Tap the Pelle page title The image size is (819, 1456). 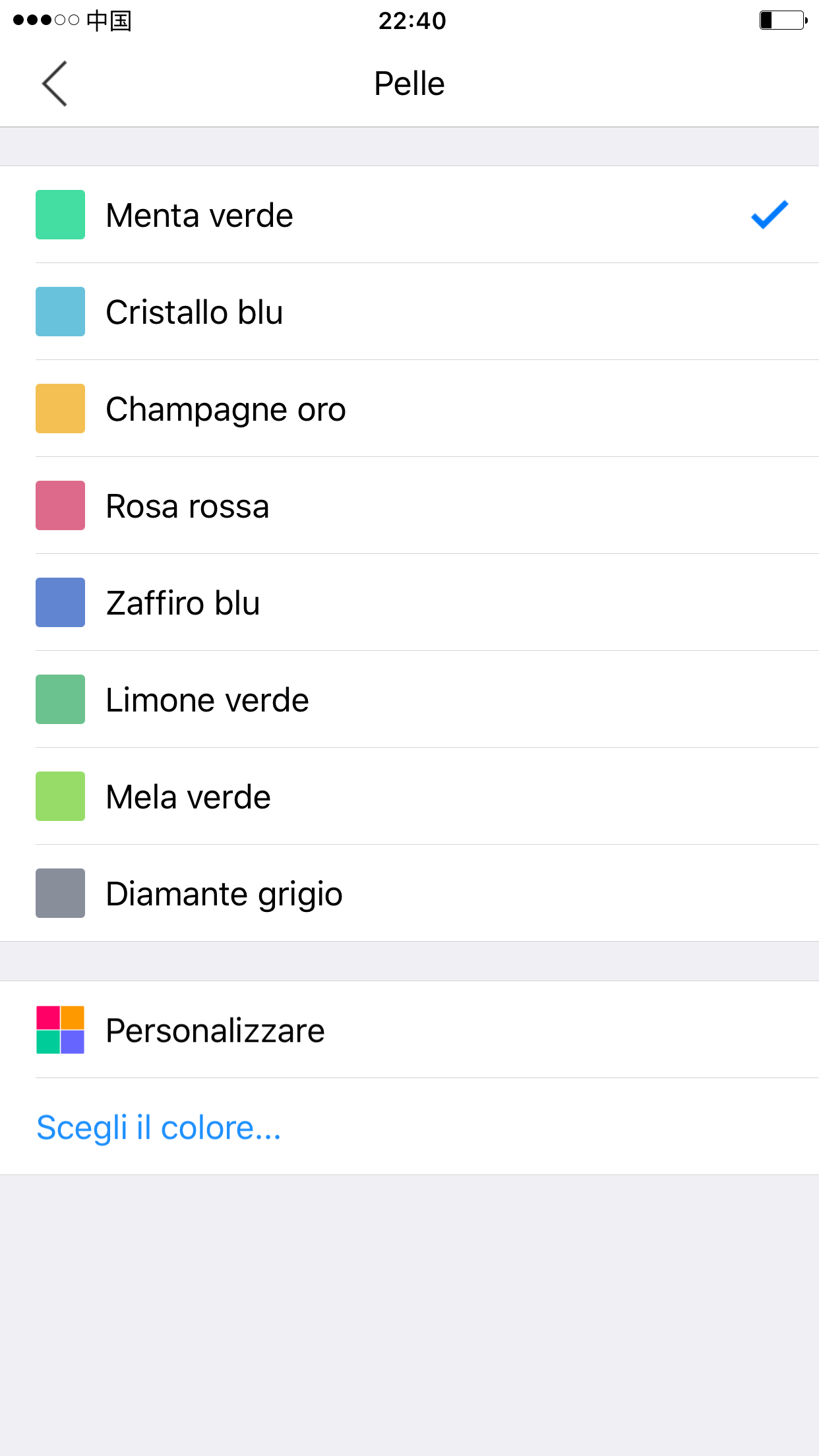409,84
